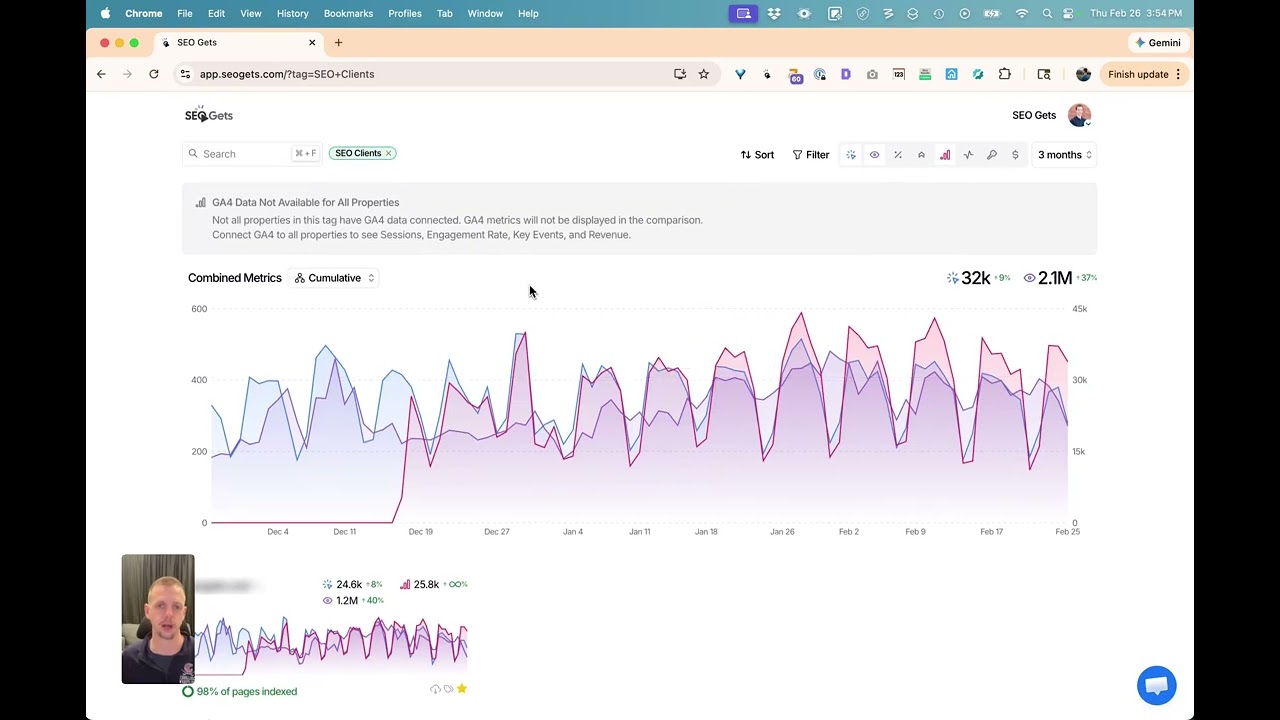Open the File menu
This screenshot has height=720, width=1280.
click(185, 13)
